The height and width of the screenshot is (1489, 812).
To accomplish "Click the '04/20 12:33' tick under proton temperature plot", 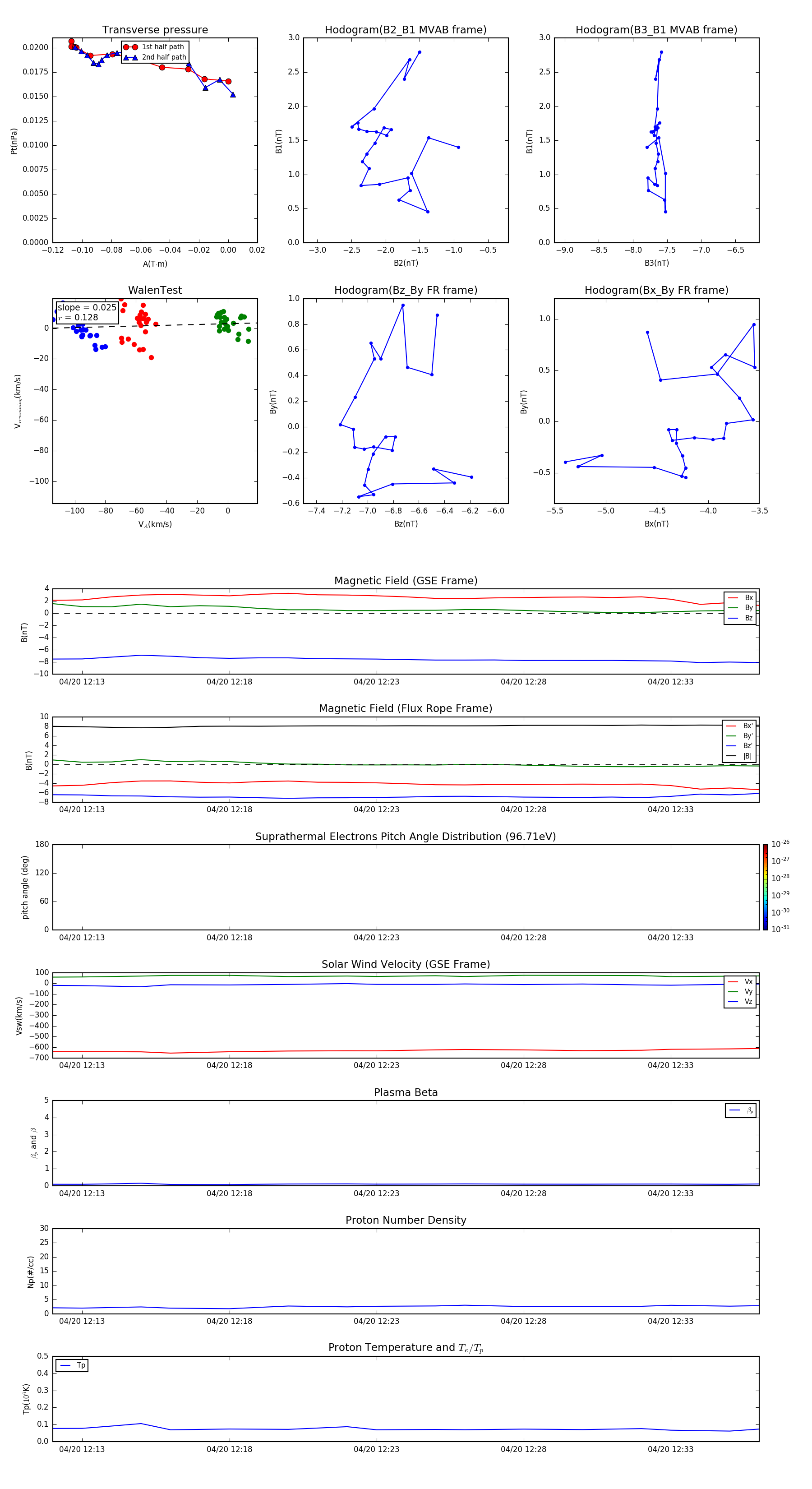I will [670, 1449].
